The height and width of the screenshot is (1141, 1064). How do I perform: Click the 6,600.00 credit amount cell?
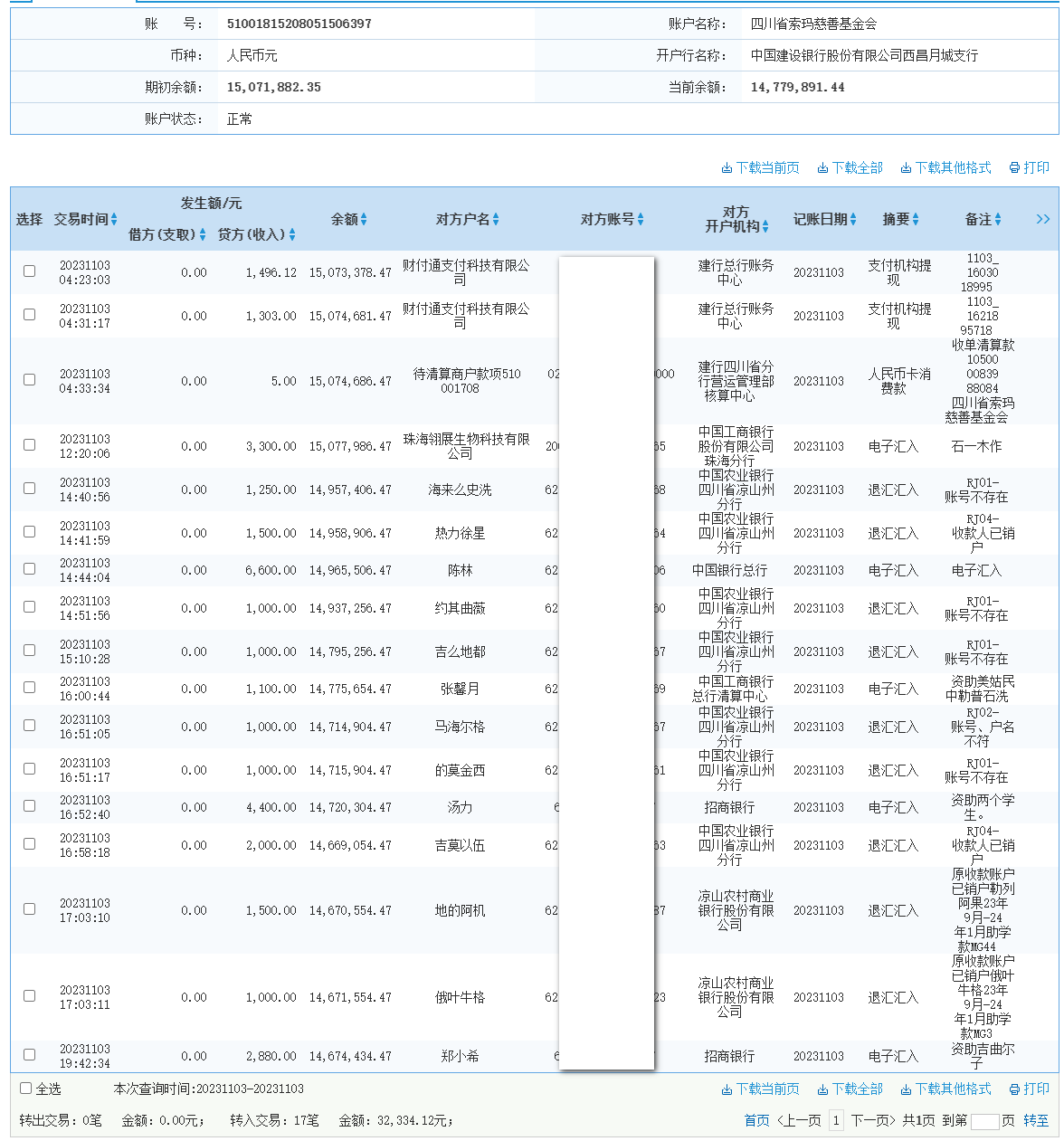pyautogui.click(x=271, y=570)
